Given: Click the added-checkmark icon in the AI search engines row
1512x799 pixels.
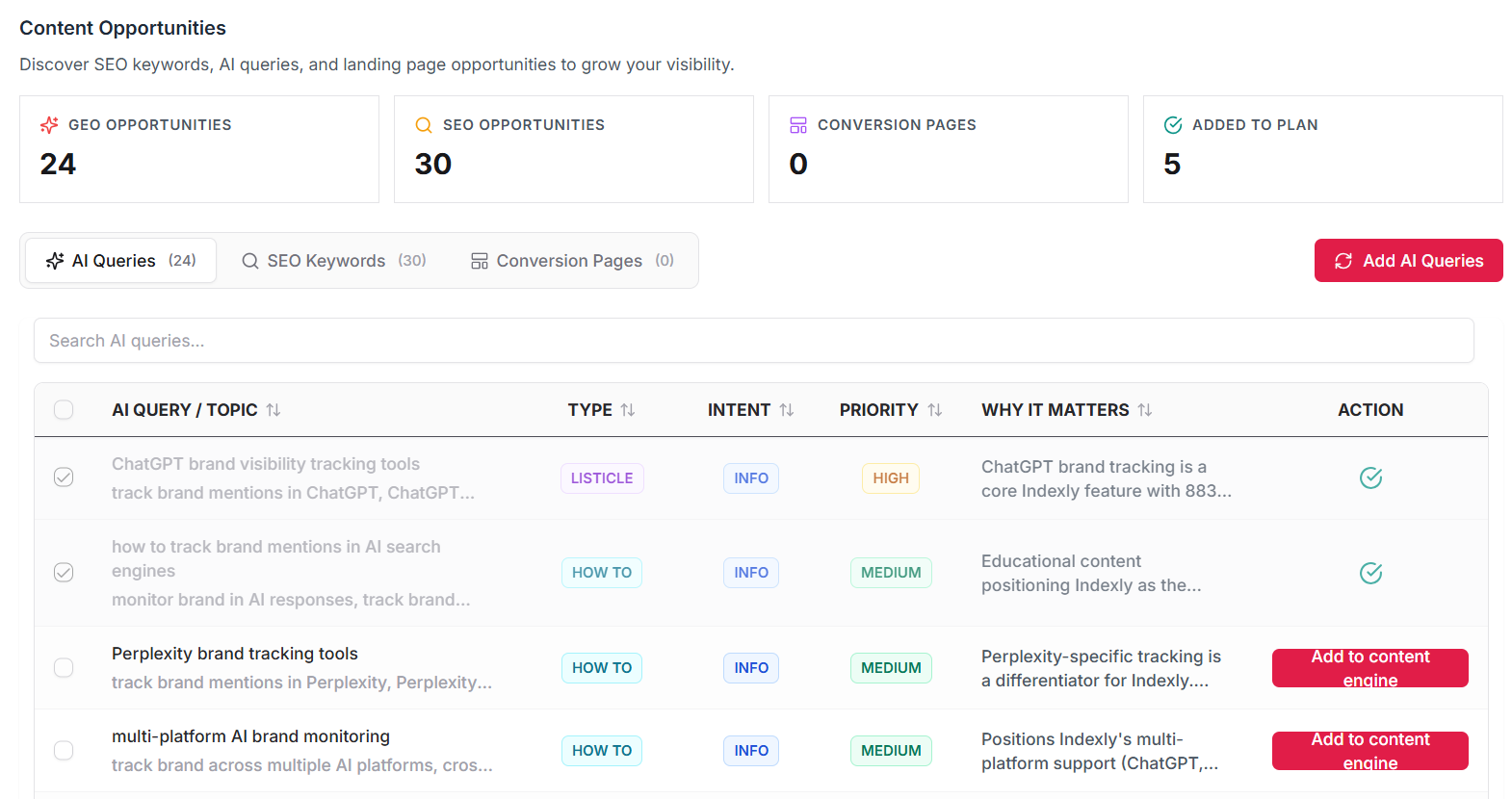Looking at the screenshot, I should point(1370,573).
